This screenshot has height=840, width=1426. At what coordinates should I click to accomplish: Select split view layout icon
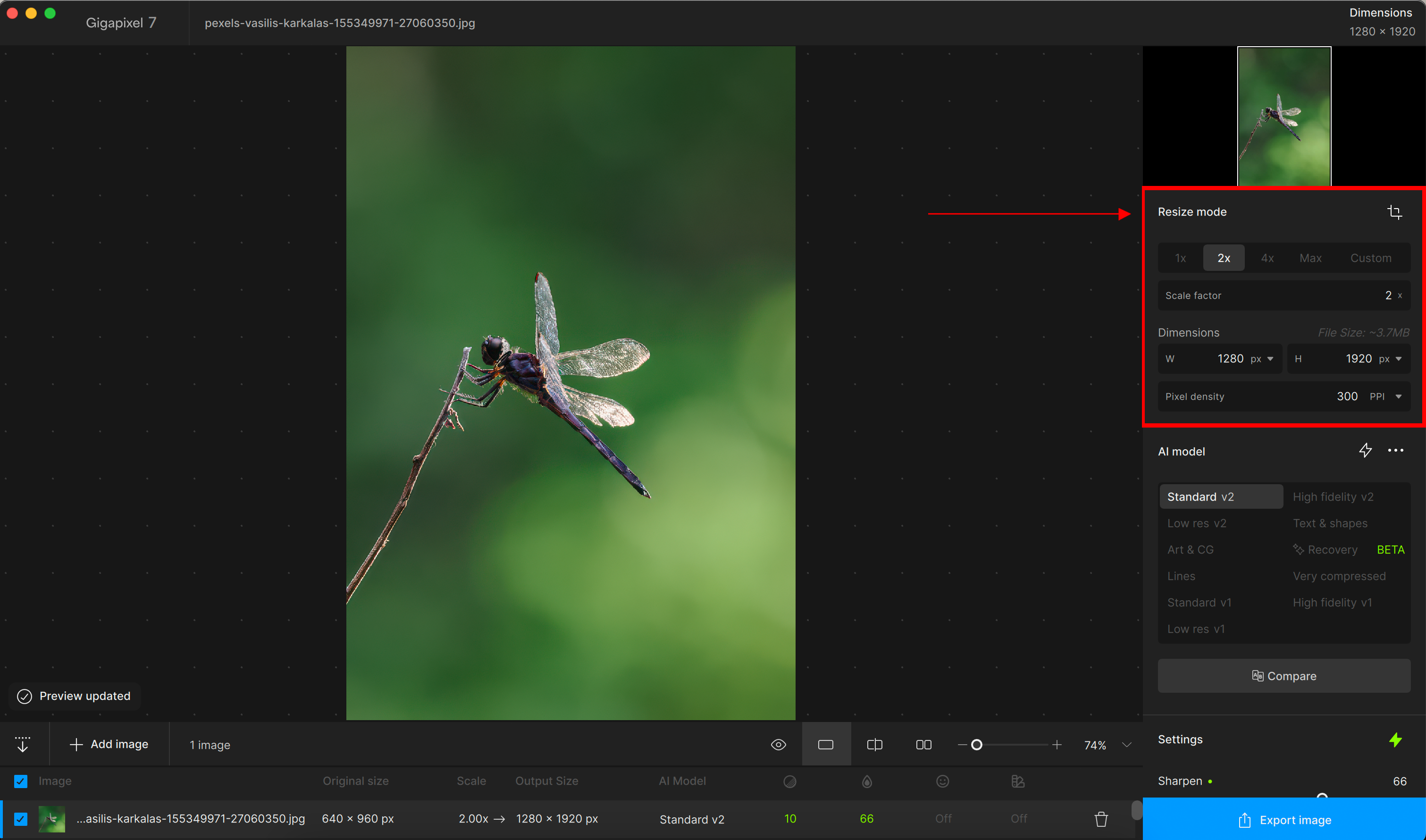[874, 745]
